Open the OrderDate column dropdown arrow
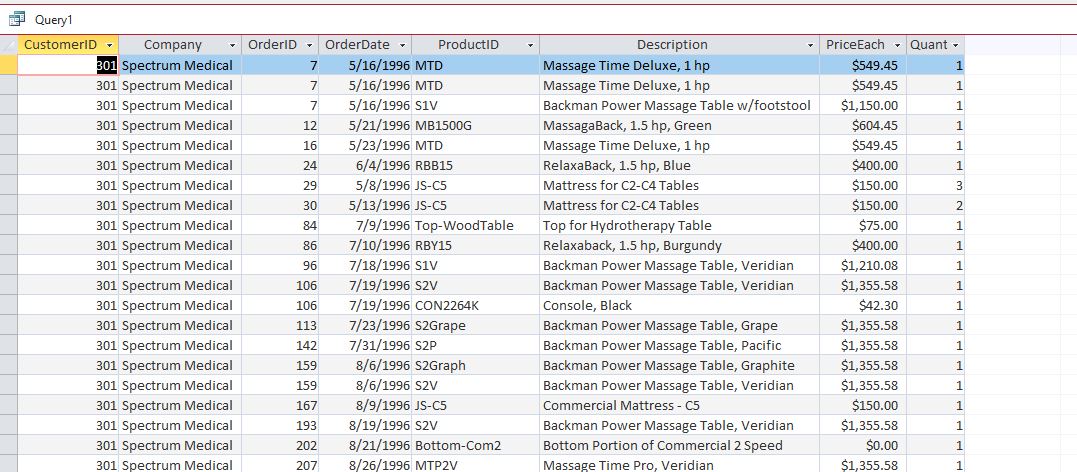Image resolution: width=1077 pixels, height=472 pixels. [x=402, y=45]
